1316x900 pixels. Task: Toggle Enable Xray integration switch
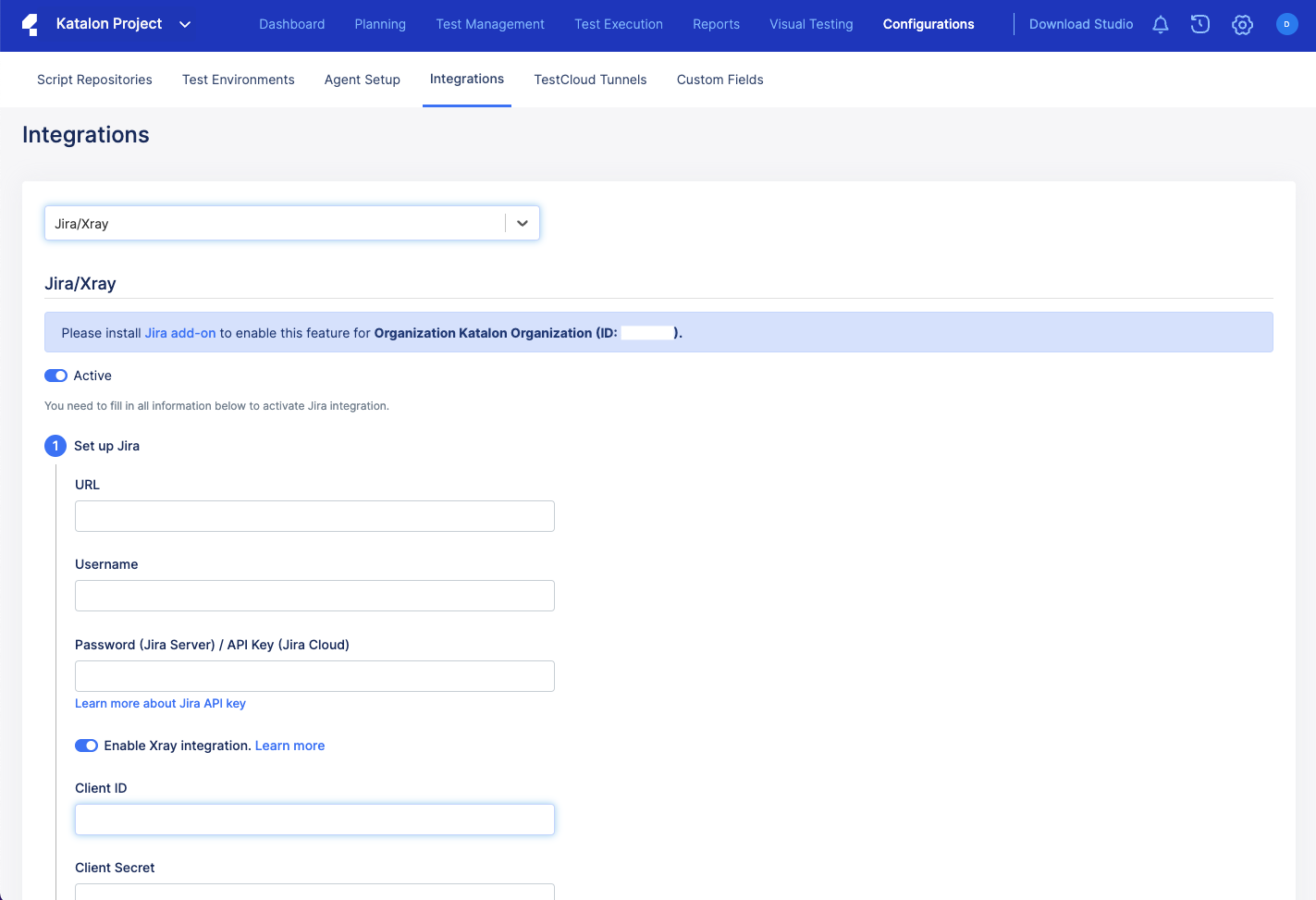(86, 746)
